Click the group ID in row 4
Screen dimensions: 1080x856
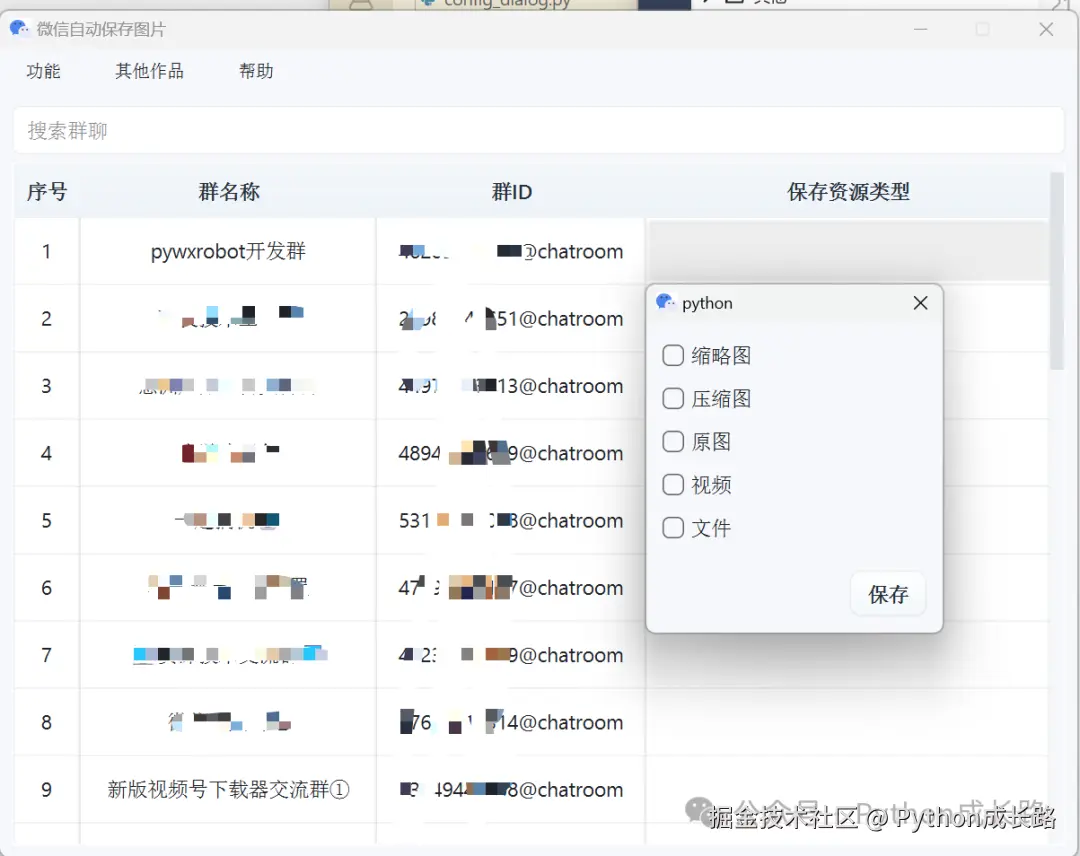point(510,453)
